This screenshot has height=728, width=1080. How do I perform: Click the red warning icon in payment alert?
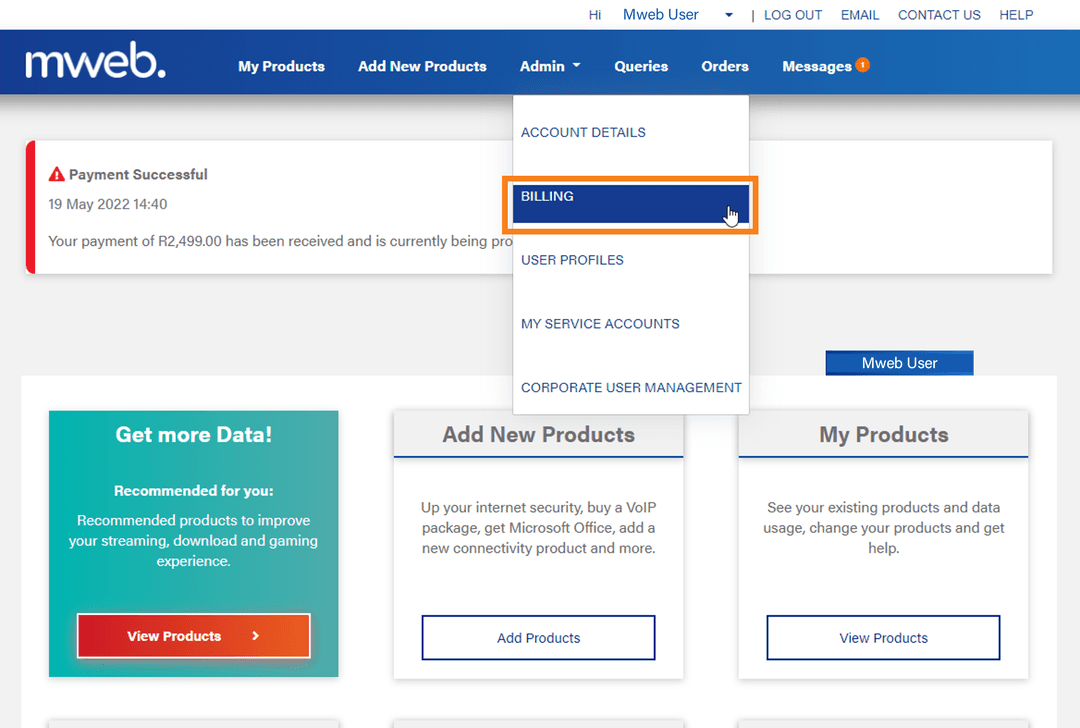(57, 173)
